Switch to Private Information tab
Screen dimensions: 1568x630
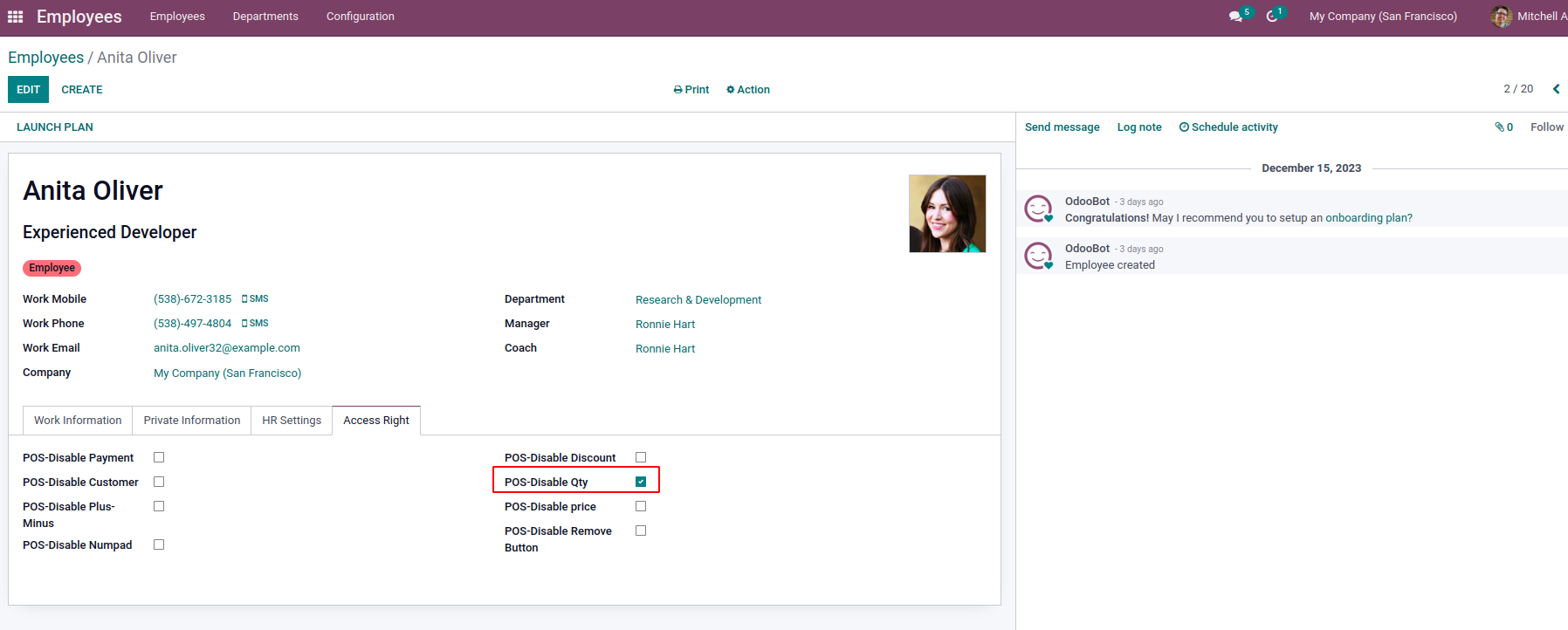[x=192, y=421]
